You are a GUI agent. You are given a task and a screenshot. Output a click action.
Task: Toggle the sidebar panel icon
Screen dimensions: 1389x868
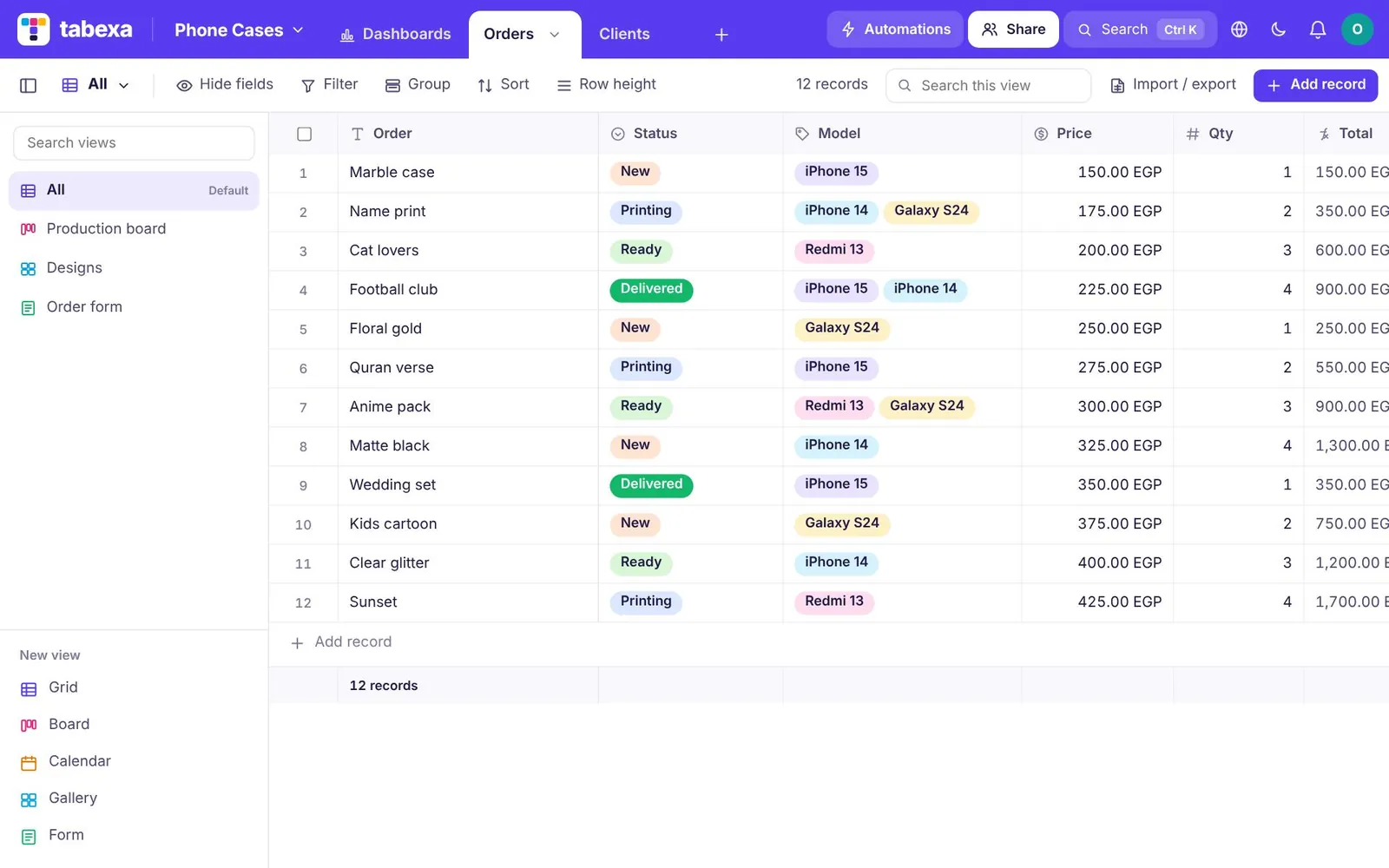[x=28, y=85]
